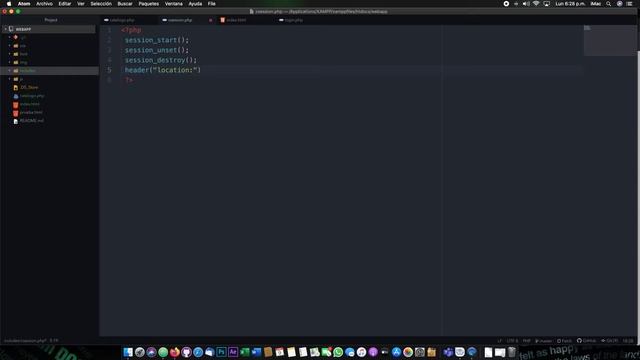
Task: Open the Ventana menu
Action: tap(173, 4)
